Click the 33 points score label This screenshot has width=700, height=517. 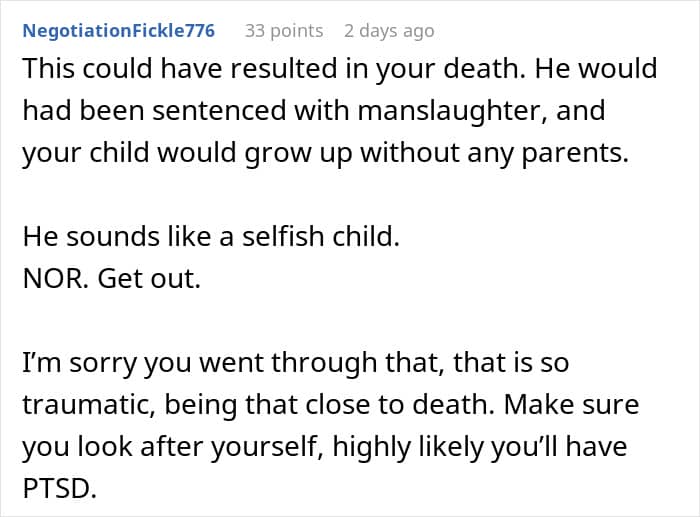click(x=284, y=31)
